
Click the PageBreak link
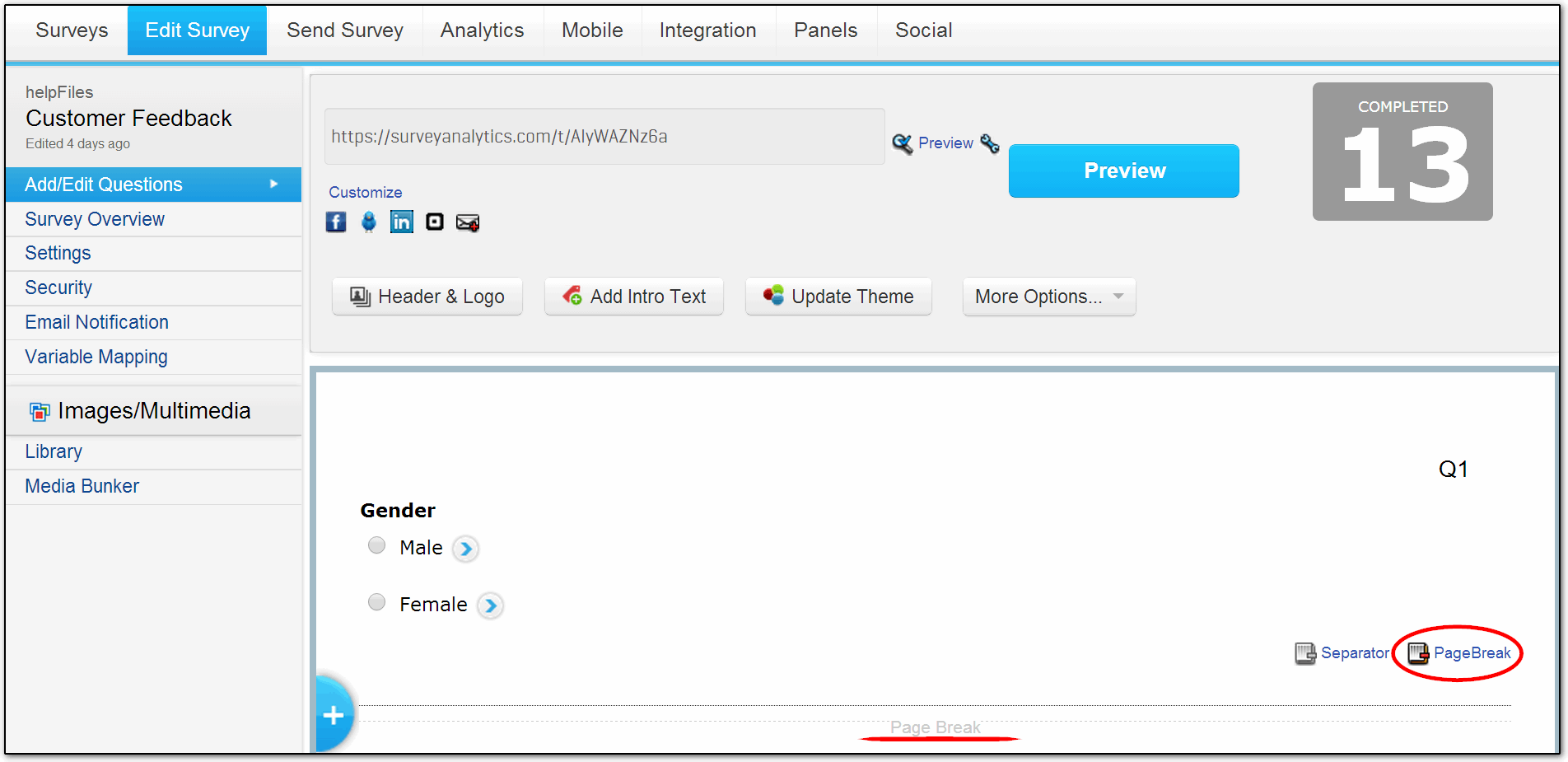1472,653
